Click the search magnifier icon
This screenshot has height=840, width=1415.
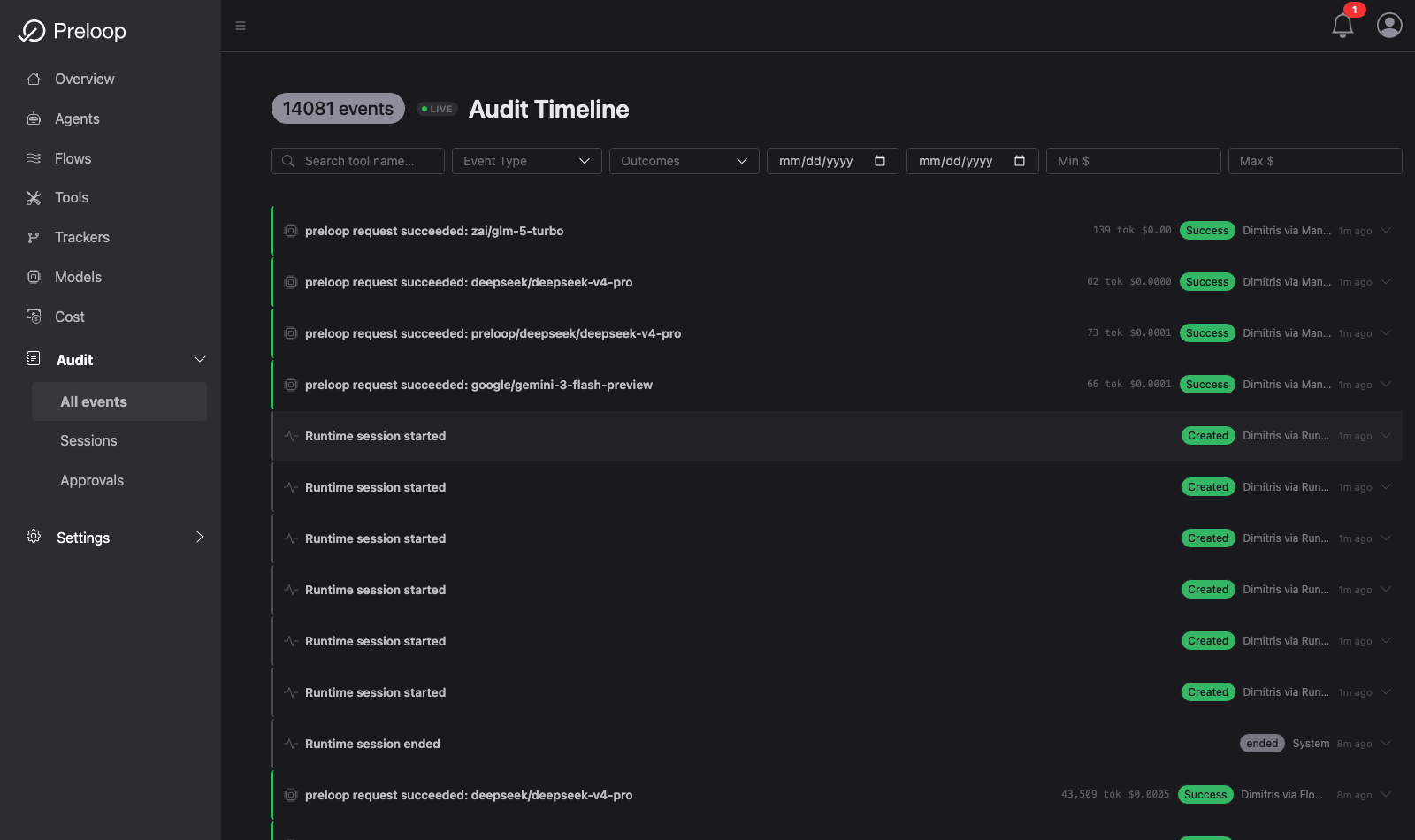pos(288,161)
